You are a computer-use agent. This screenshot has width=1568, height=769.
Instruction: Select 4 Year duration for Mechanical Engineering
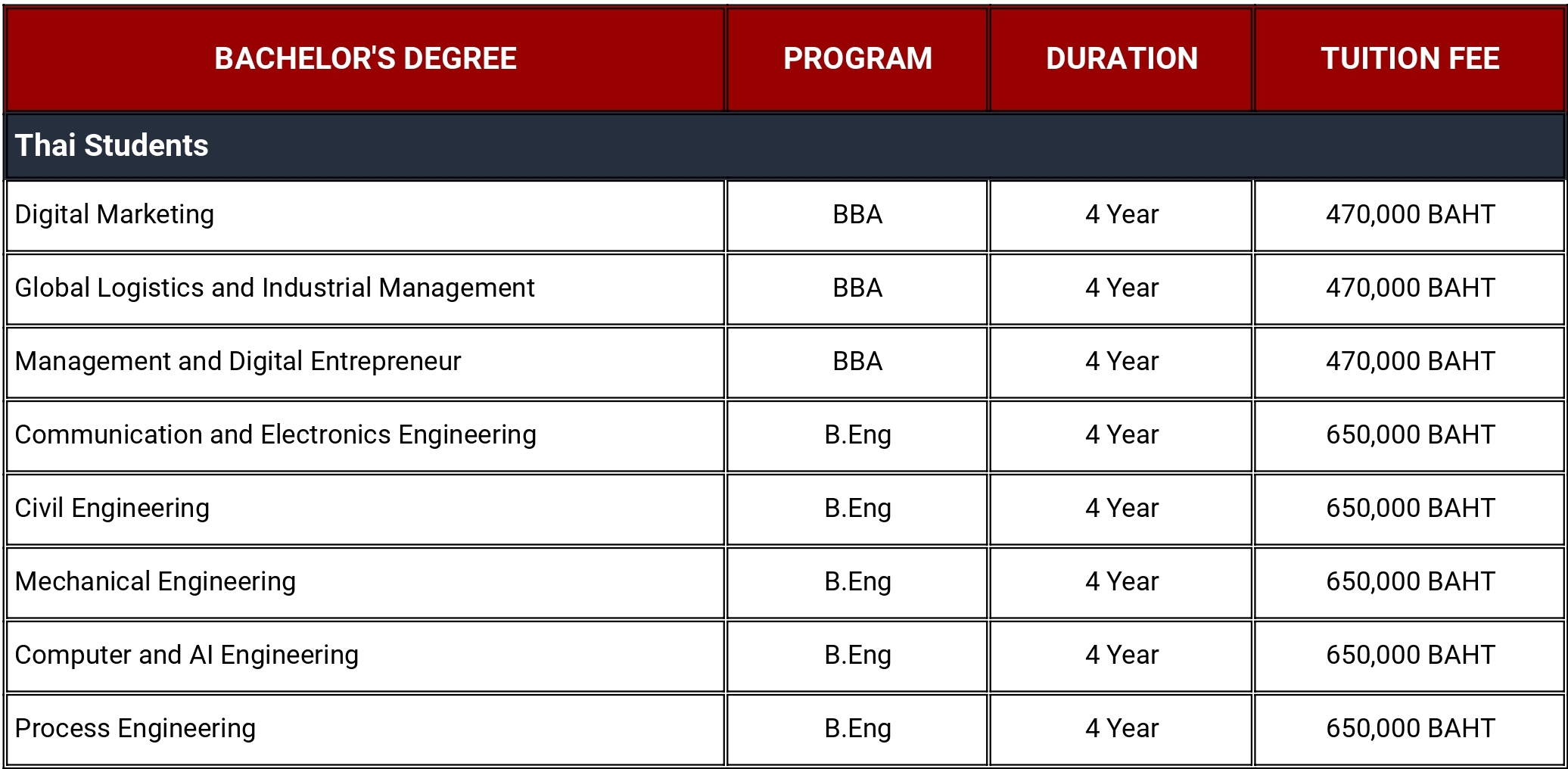1122,583
